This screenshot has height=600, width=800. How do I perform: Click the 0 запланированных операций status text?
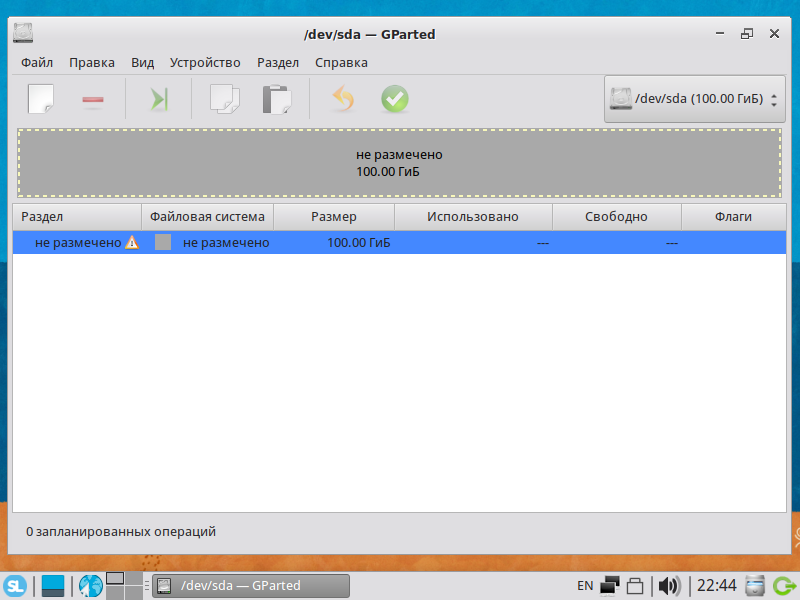(121, 532)
